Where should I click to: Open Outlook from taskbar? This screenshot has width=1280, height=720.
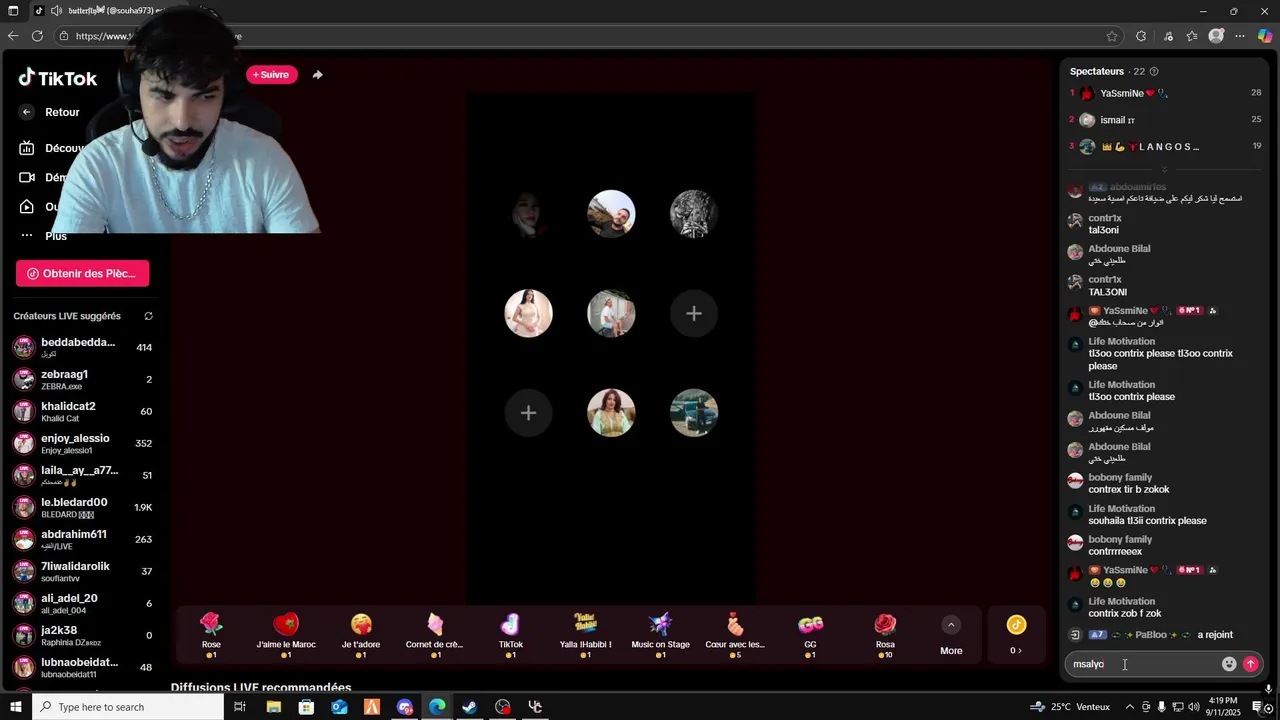tap(339, 707)
